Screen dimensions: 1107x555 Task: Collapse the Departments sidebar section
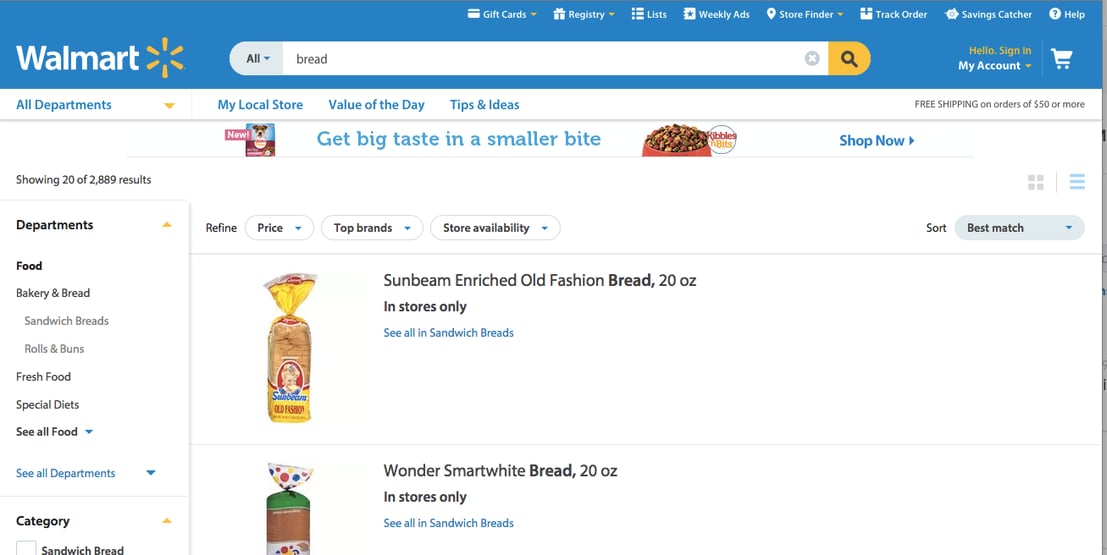point(167,225)
